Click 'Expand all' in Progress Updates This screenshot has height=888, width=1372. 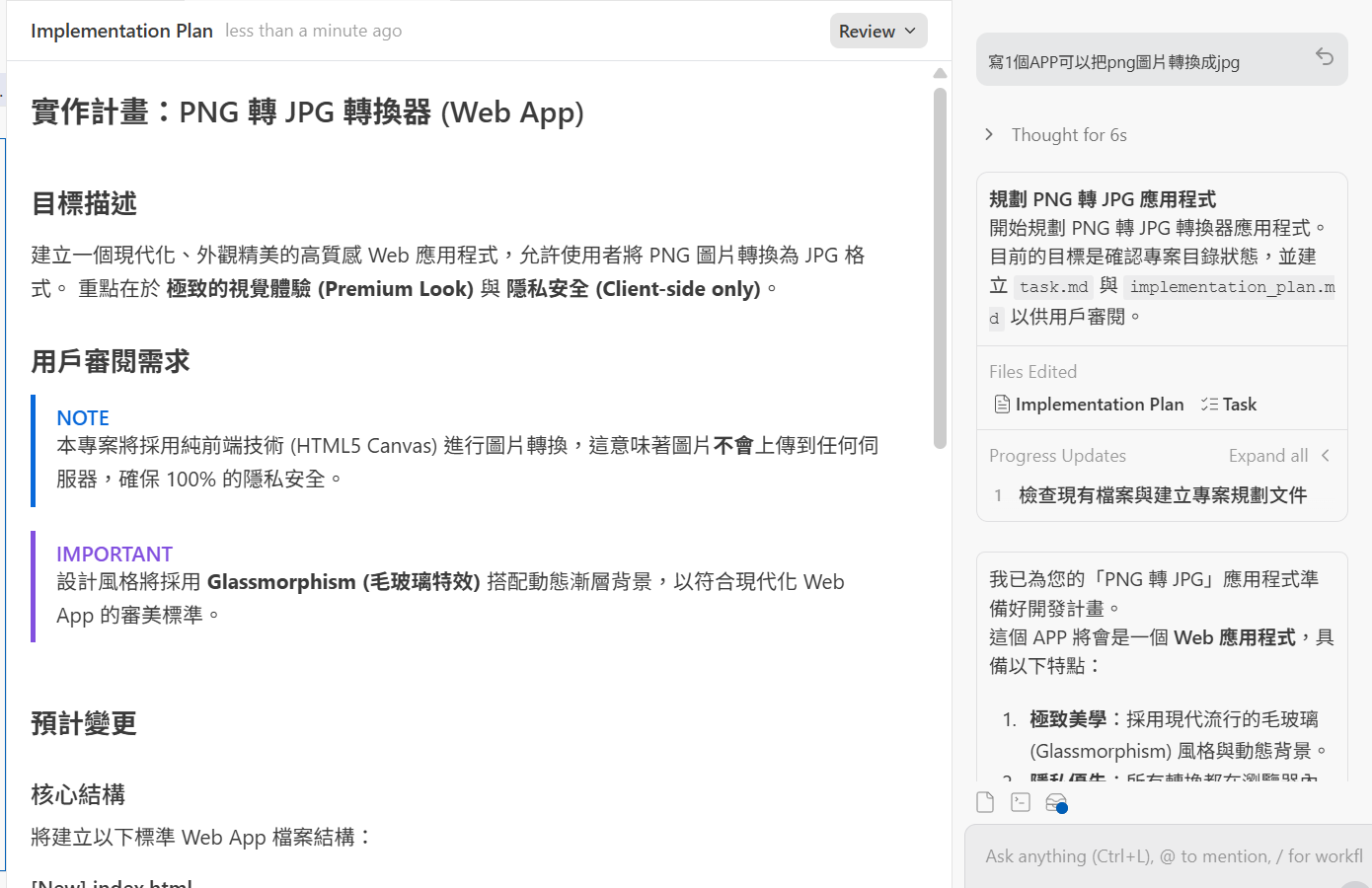(x=1267, y=456)
